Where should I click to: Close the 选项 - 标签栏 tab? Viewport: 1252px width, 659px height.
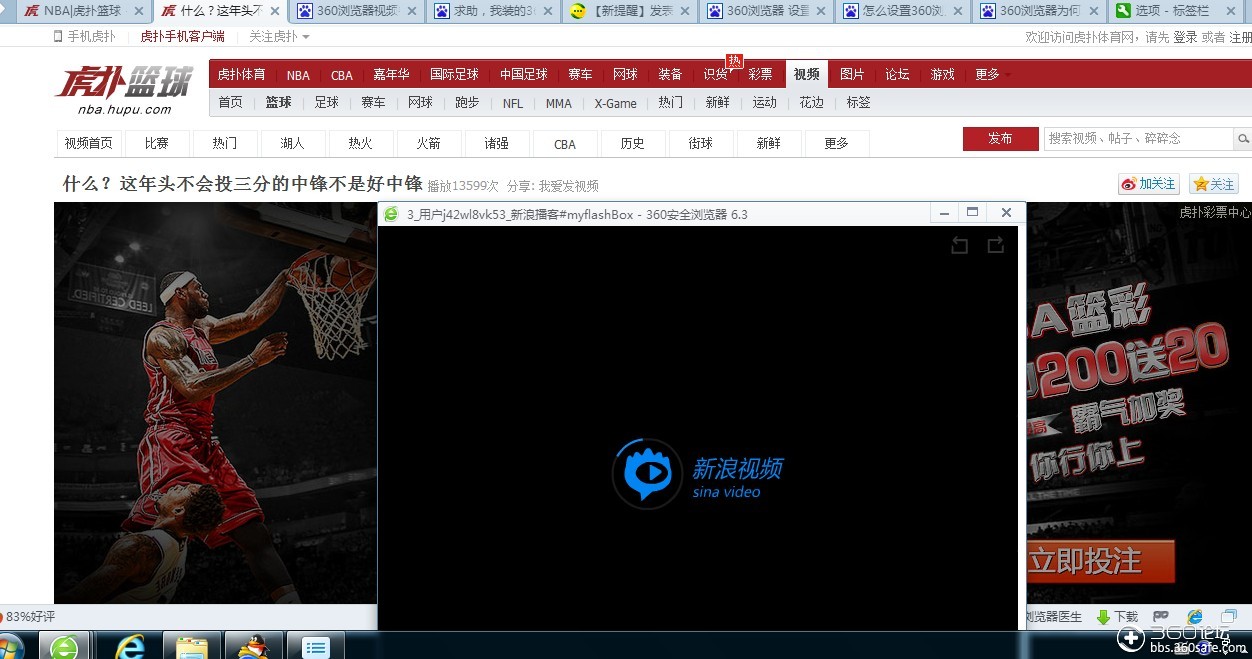1232,12
